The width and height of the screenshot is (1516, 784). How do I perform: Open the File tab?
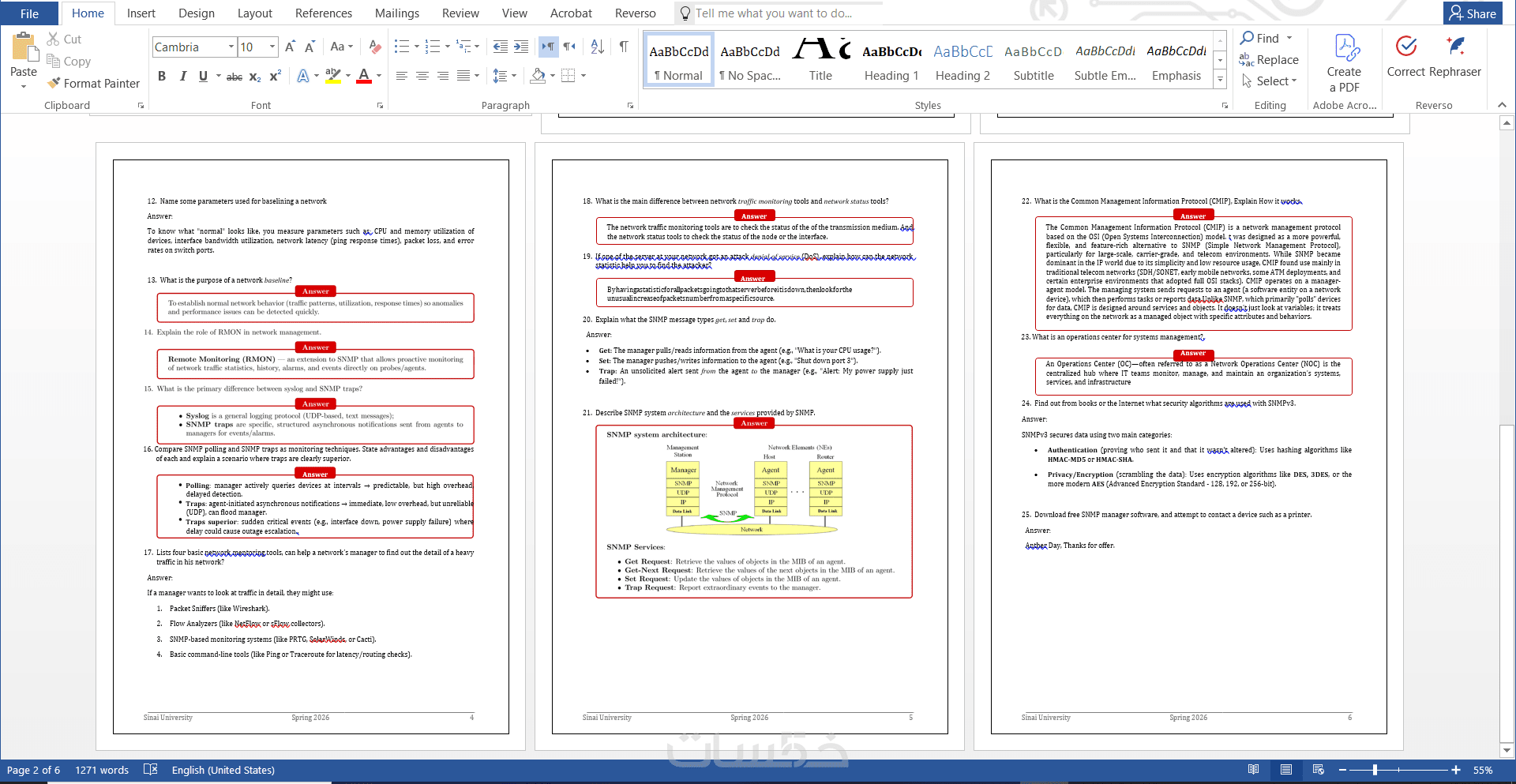[29, 13]
